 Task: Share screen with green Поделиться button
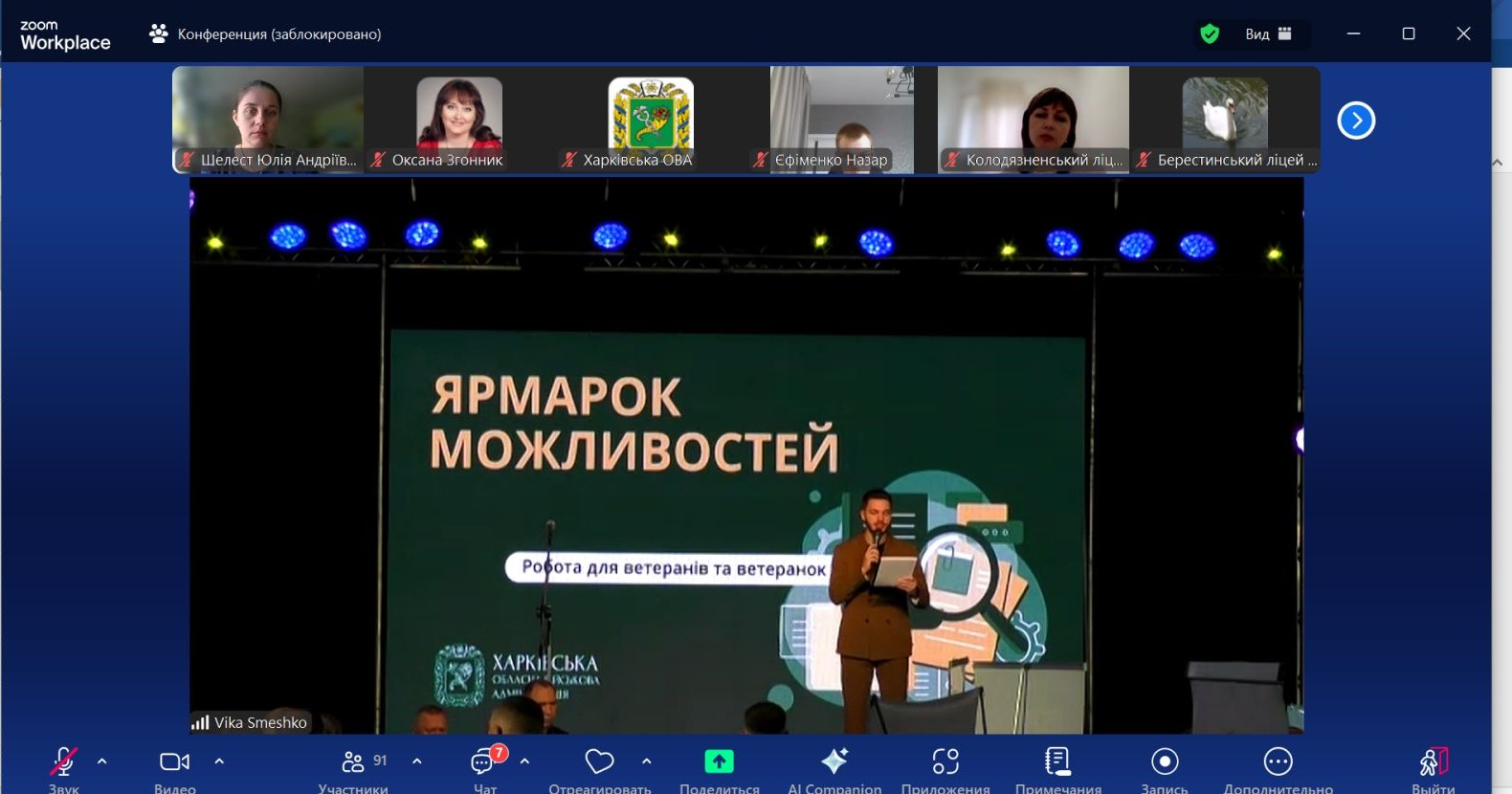coord(720,761)
